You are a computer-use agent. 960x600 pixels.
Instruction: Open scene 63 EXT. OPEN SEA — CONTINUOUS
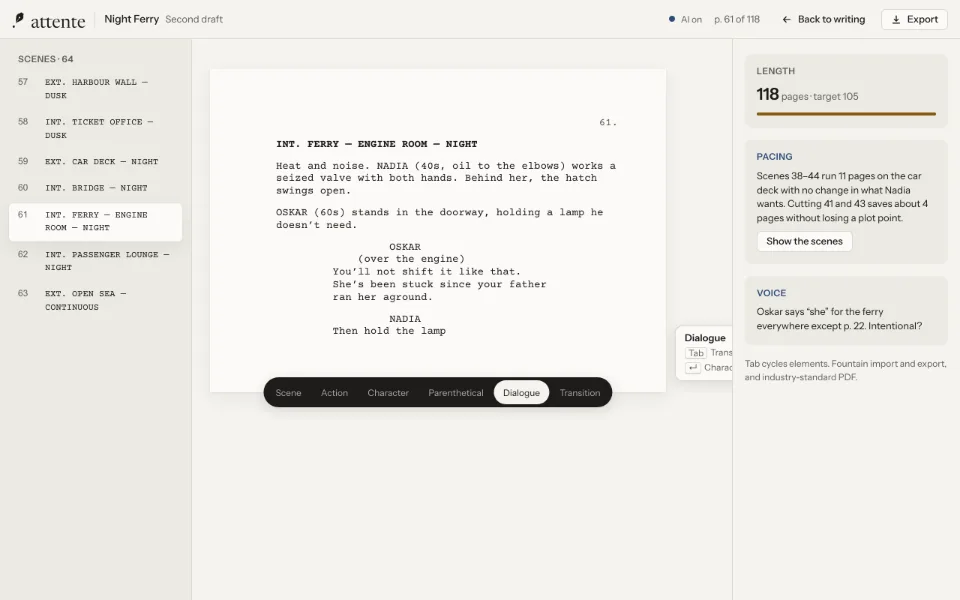pos(96,300)
